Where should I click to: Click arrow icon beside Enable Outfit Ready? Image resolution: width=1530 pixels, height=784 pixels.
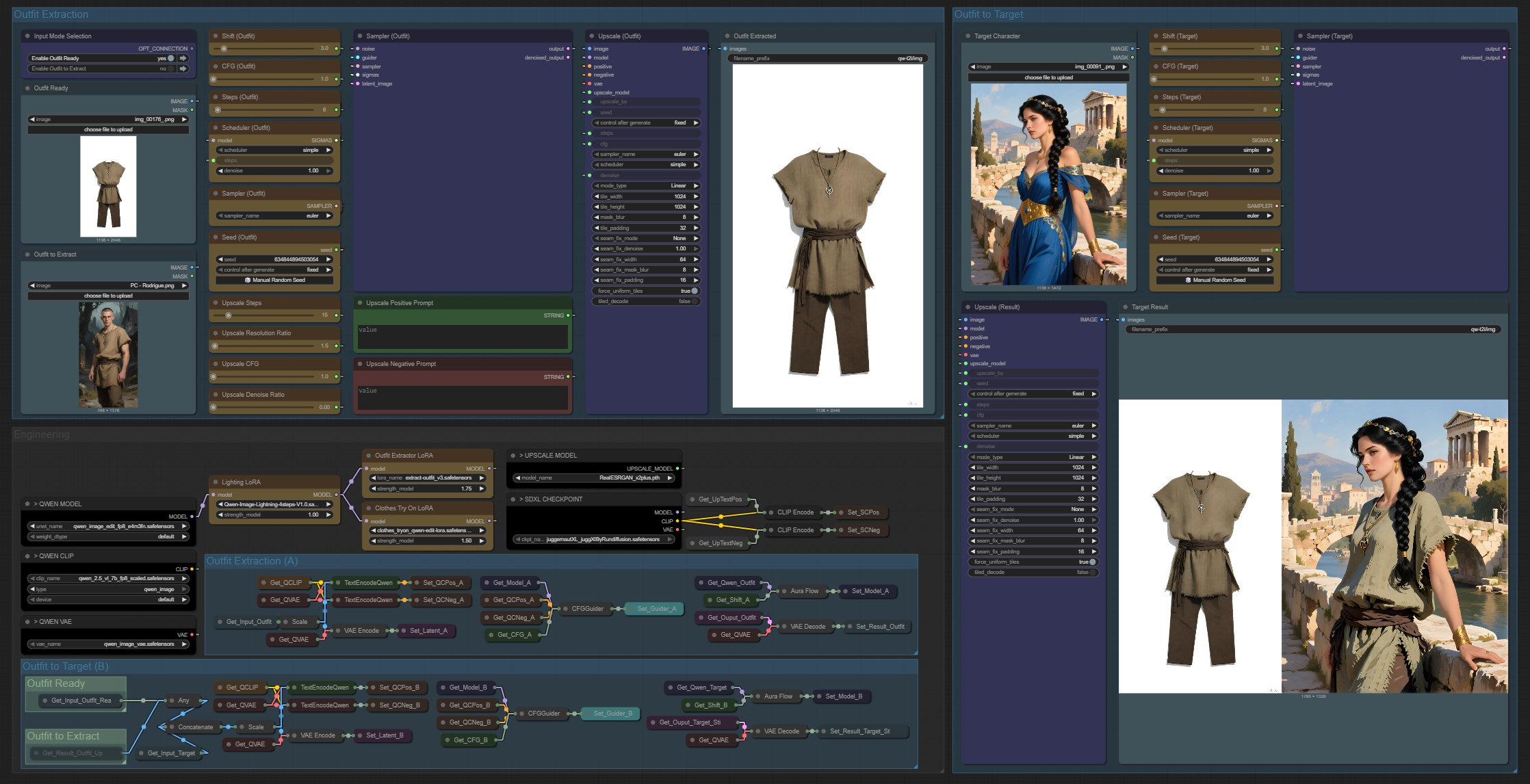pos(183,58)
